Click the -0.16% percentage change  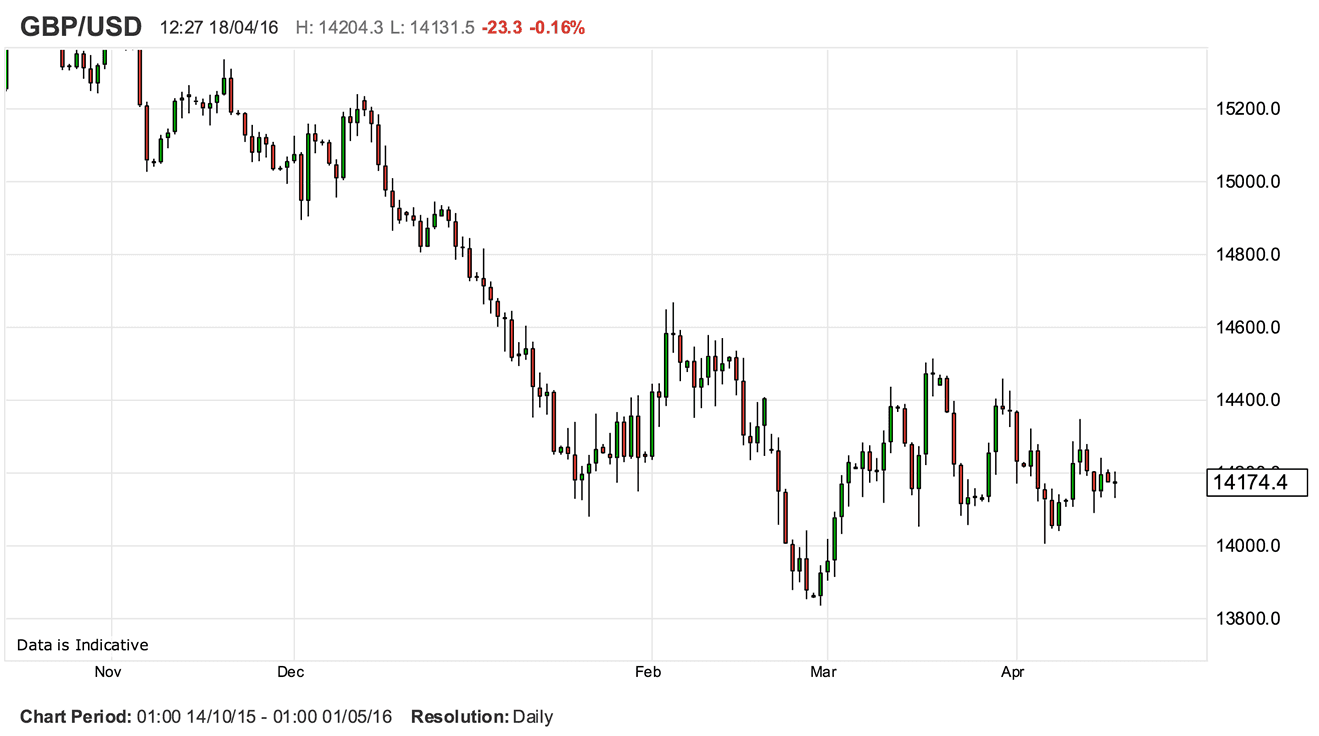coord(558,28)
